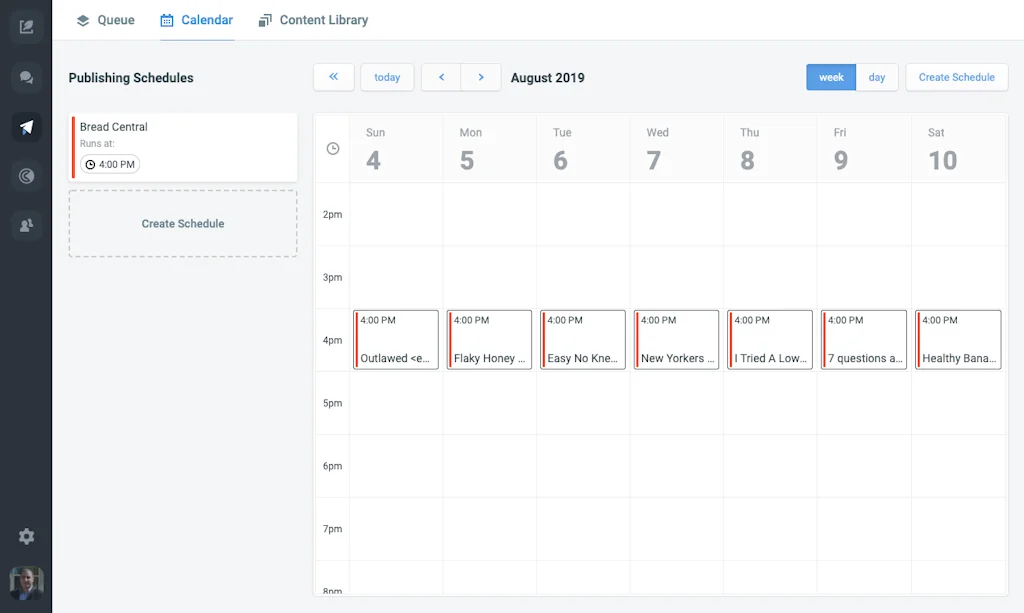The height and width of the screenshot is (613, 1024).
Task: Open the Content Library tab
Action: 313,19
